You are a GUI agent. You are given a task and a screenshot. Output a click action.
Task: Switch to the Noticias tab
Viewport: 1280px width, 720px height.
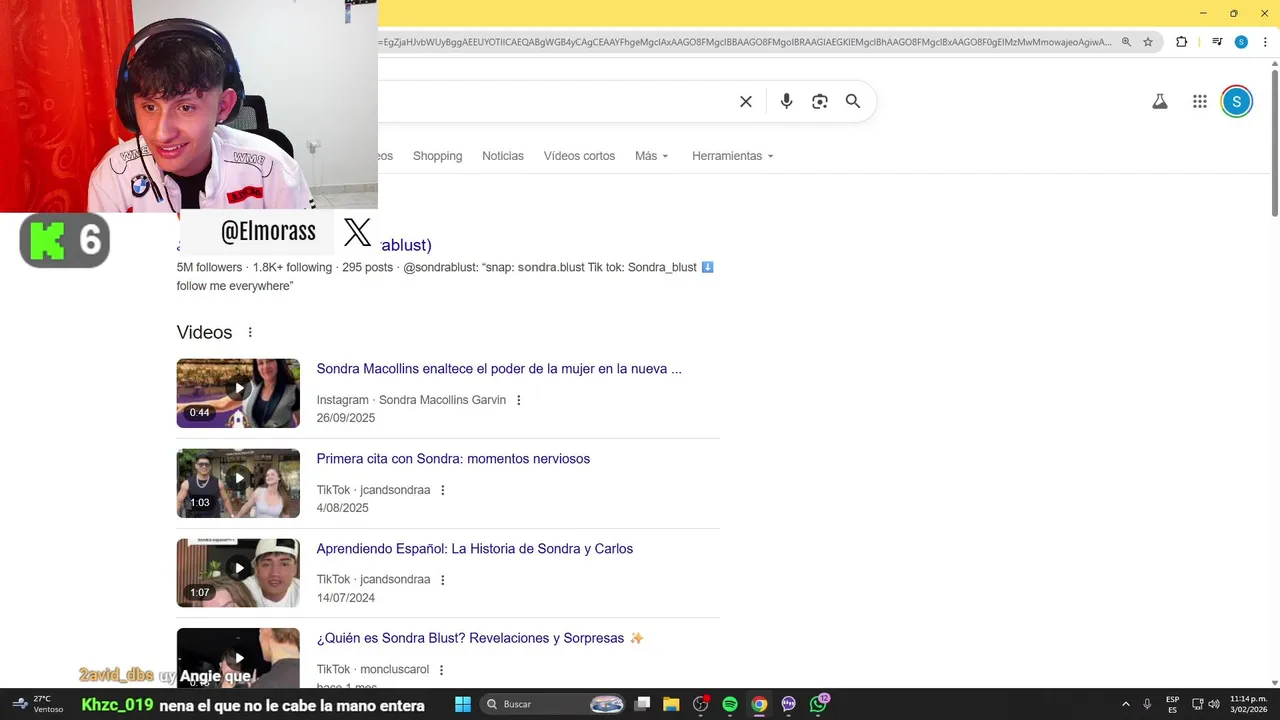(503, 156)
